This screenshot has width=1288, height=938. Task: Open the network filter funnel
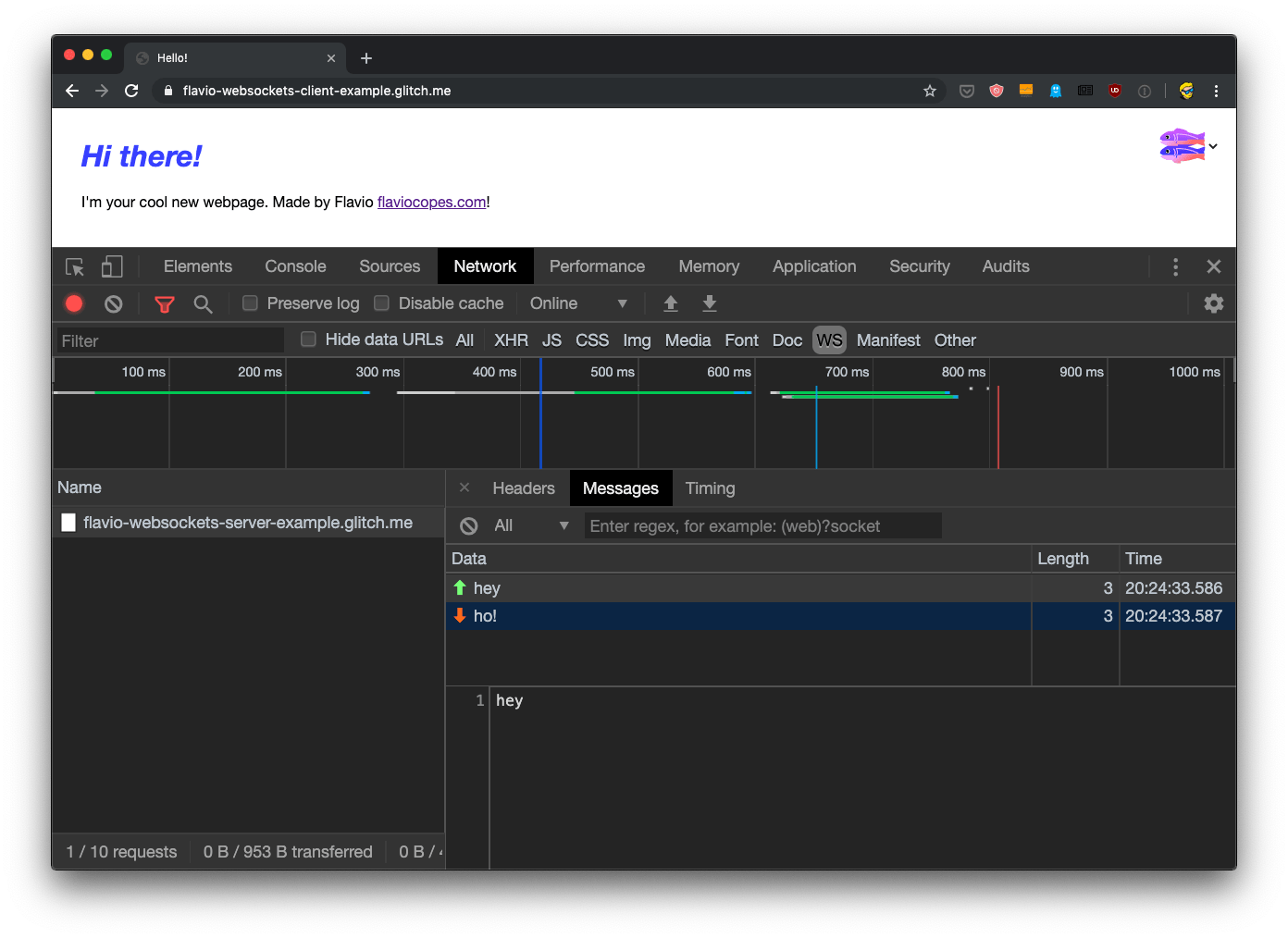[165, 302]
